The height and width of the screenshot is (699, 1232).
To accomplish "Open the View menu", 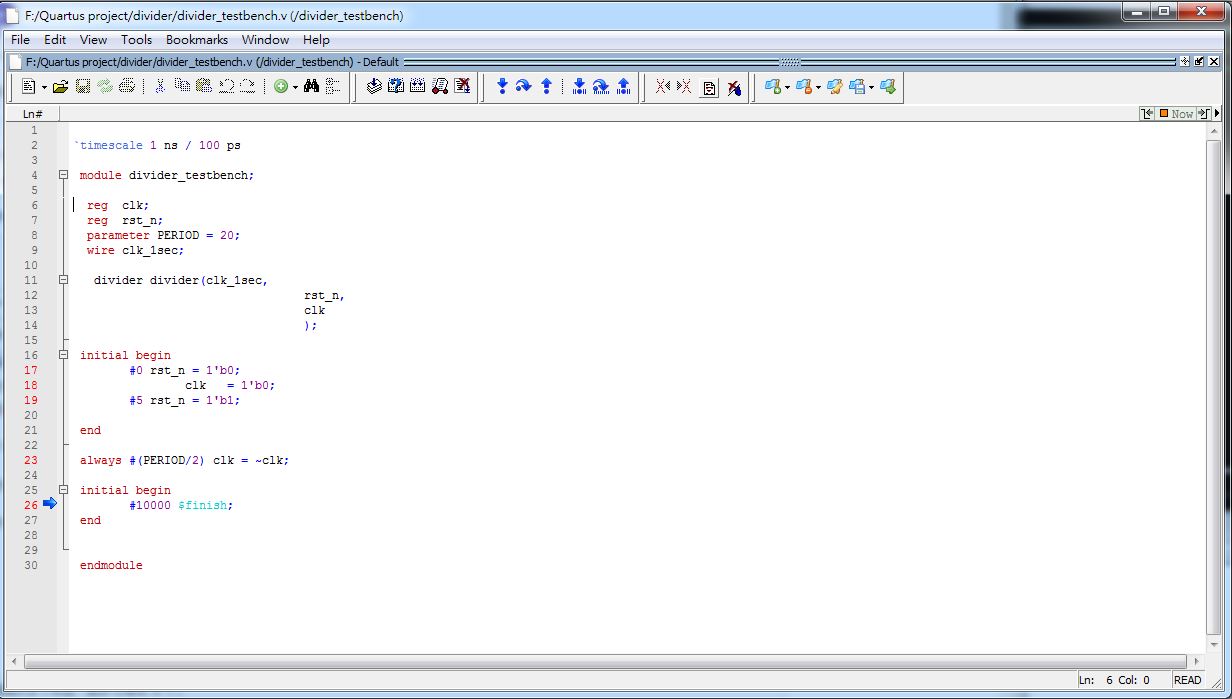I will coord(93,40).
